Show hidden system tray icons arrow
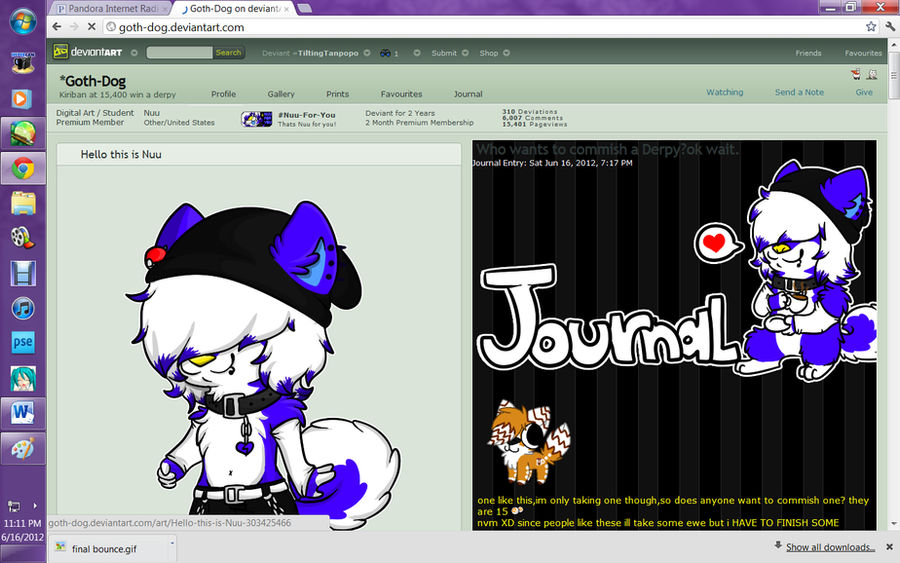 coord(34,506)
